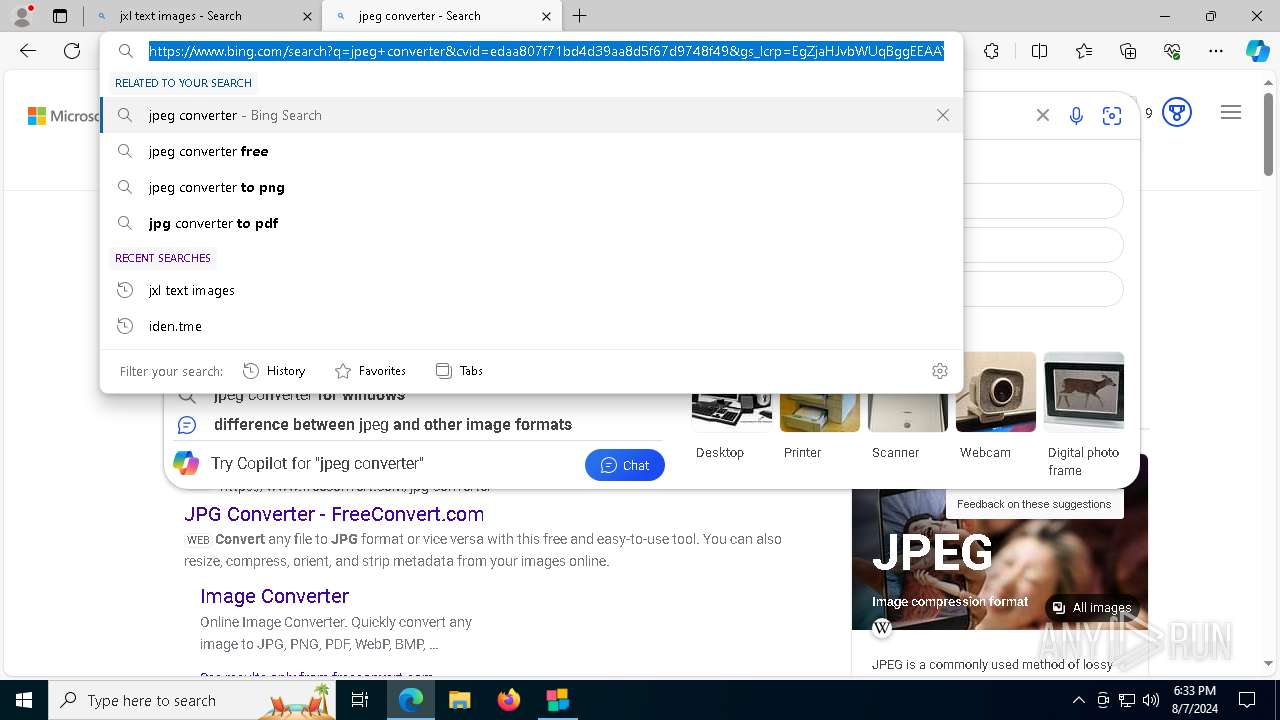Filter suggestions by Favorites
Screen dimensions: 1280x720
[370, 371]
